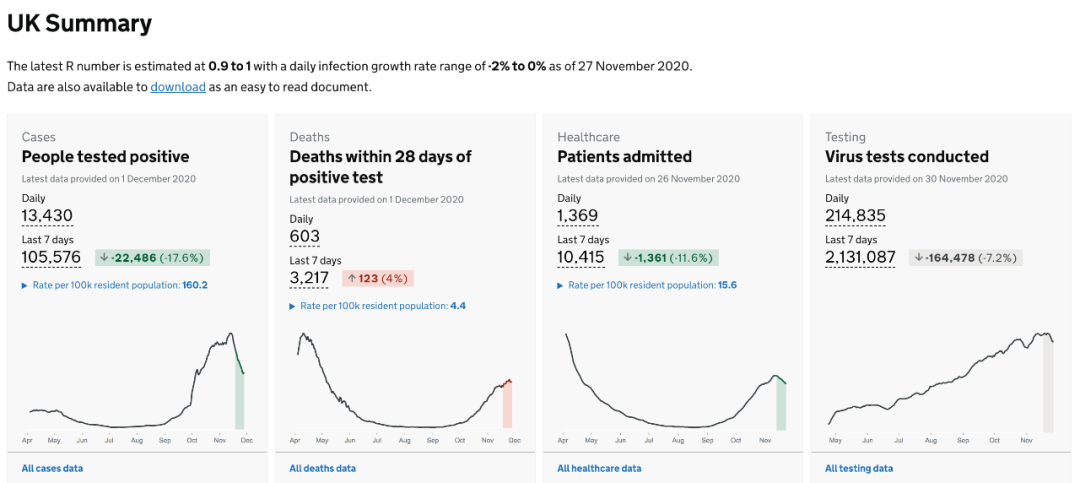Click the daily virus tests figure 214,835
This screenshot has width=1080, height=483.
855,216
